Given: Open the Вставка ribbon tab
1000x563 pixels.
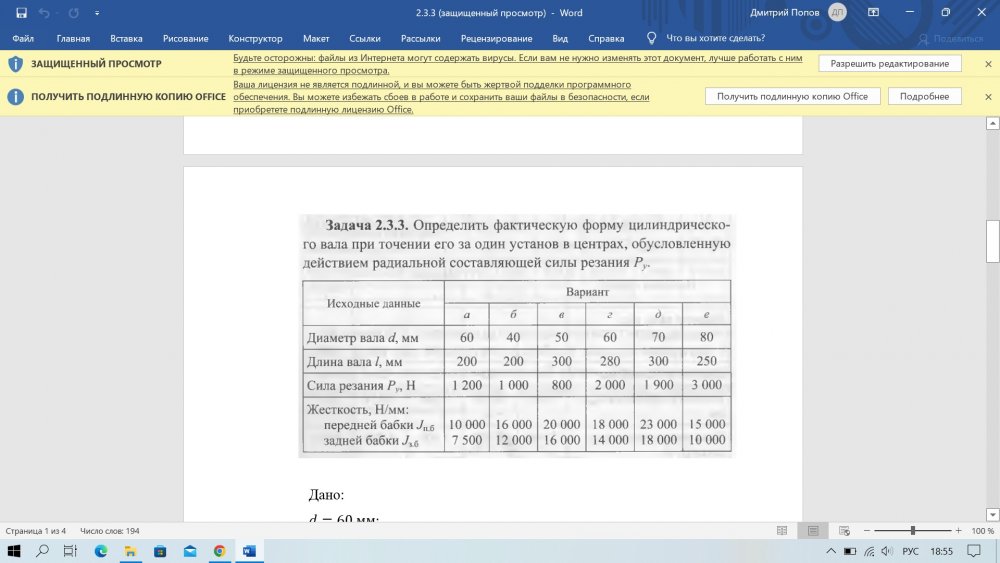Looking at the screenshot, I should click(x=126, y=38).
